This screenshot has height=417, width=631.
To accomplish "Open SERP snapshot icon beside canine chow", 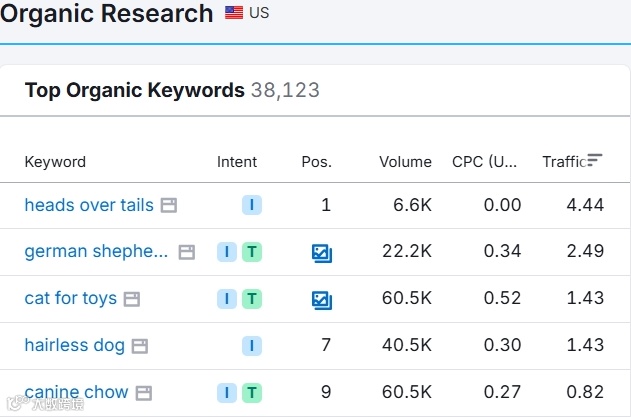I will click(144, 393).
